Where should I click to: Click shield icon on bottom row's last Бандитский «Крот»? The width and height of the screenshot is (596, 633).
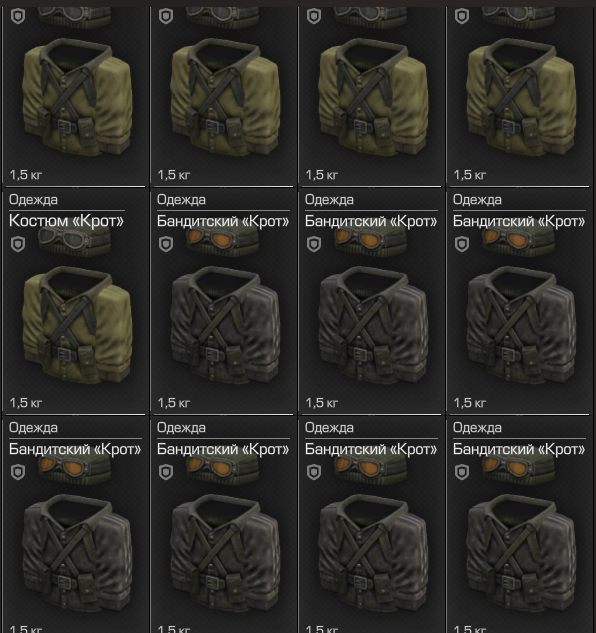462,472
